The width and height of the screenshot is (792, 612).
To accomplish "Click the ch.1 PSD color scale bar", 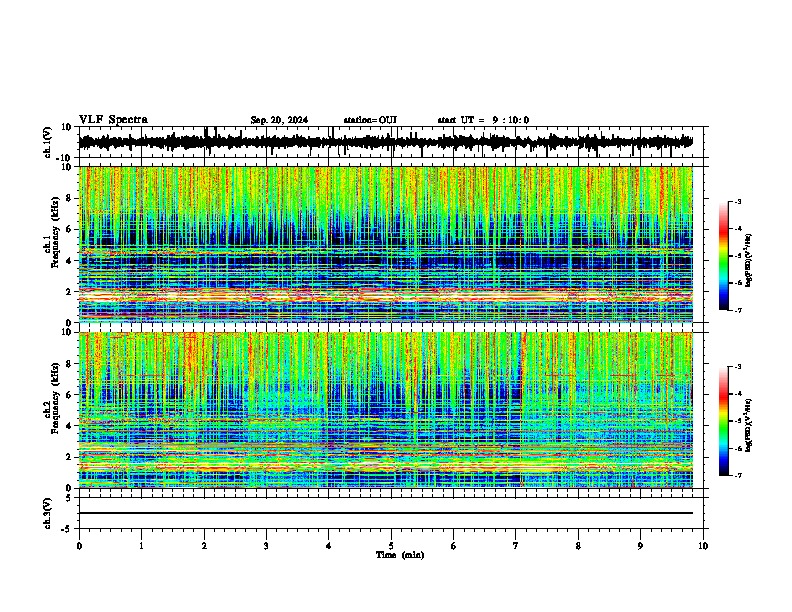I will pyautogui.click(x=723, y=256).
